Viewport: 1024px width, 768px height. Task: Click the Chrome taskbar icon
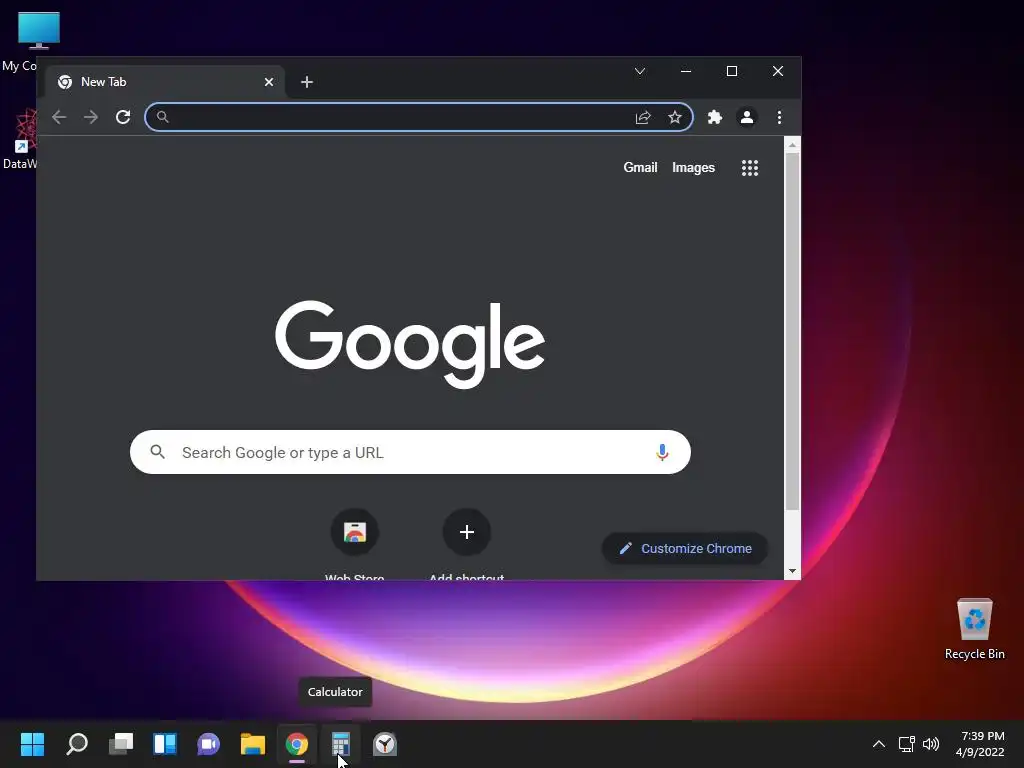(x=296, y=744)
